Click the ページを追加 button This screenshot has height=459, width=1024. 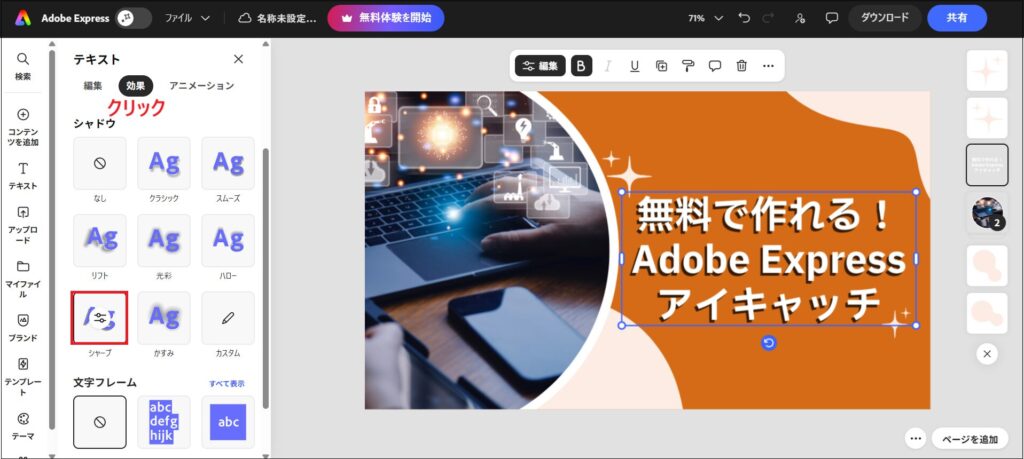(x=970, y=439)
